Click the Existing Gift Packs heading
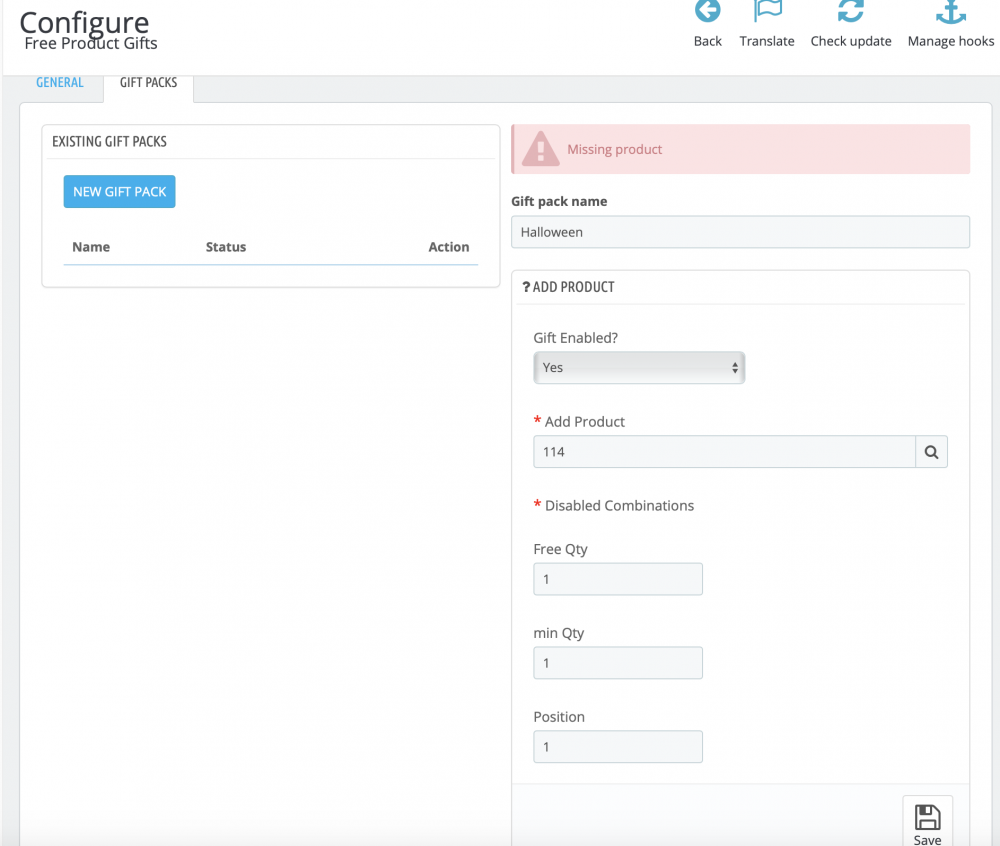 click(x=110, y=142)
